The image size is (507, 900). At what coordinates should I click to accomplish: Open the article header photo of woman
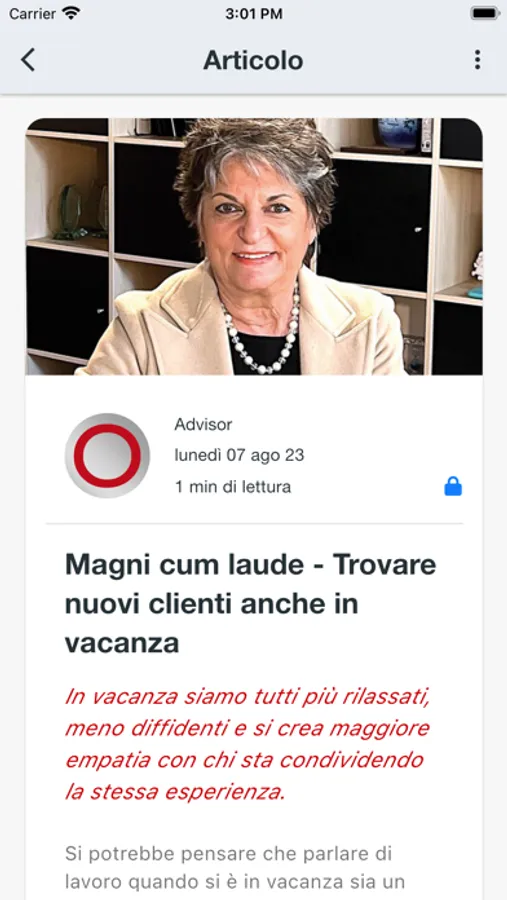(x=254, y=247)
